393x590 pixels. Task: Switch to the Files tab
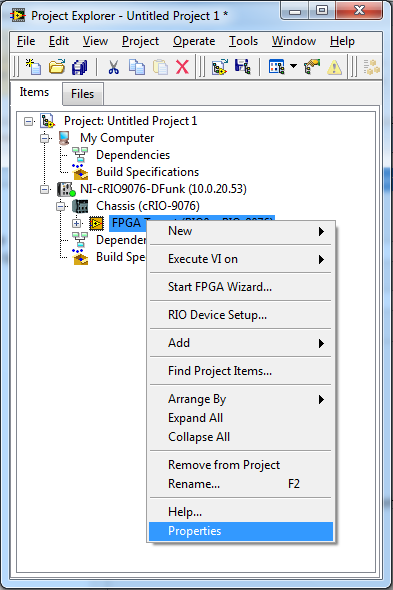tap(82, 94)
